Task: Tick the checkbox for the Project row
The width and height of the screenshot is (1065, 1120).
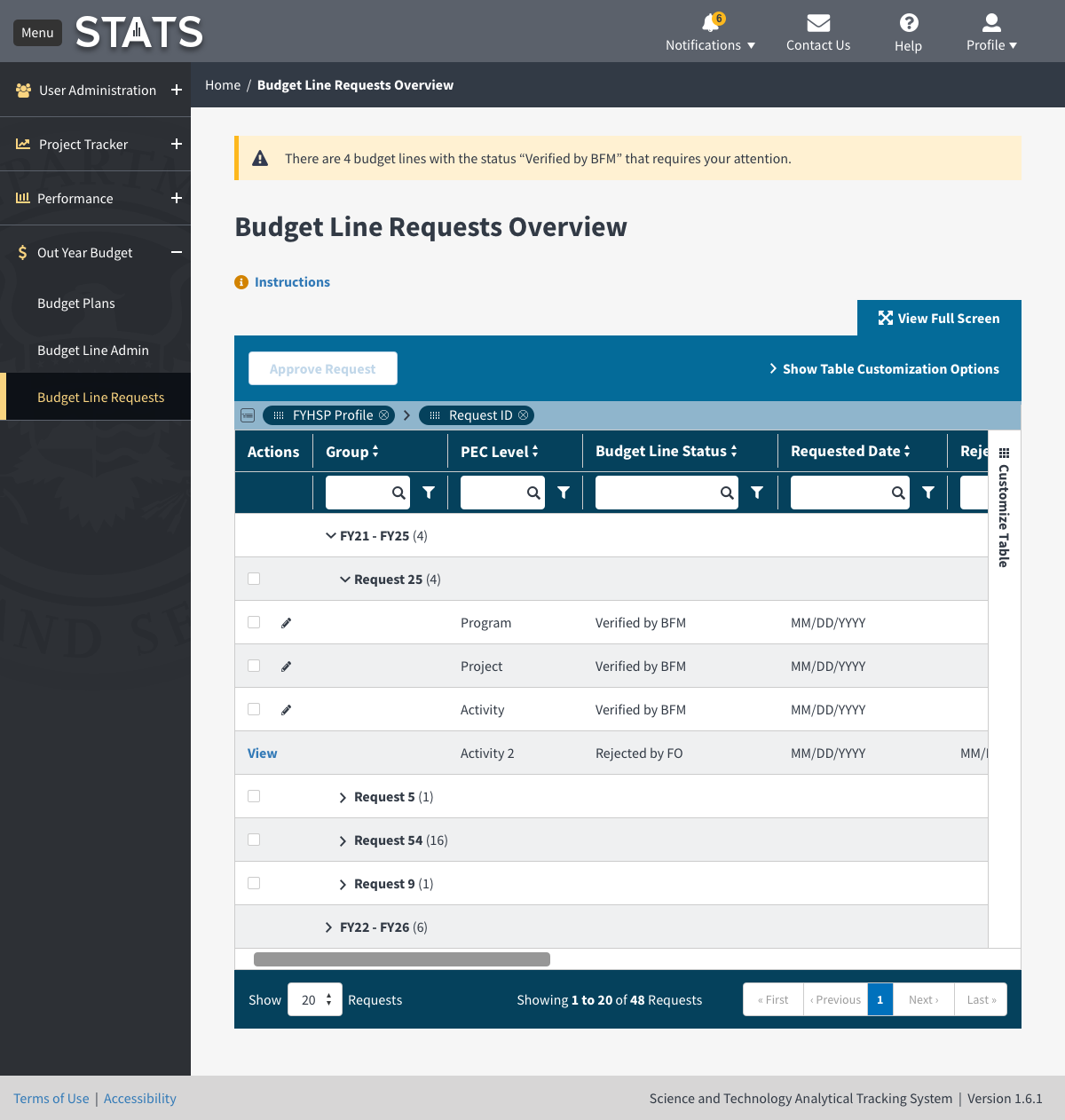Action: pyautogui.click(x=254, y=666)
